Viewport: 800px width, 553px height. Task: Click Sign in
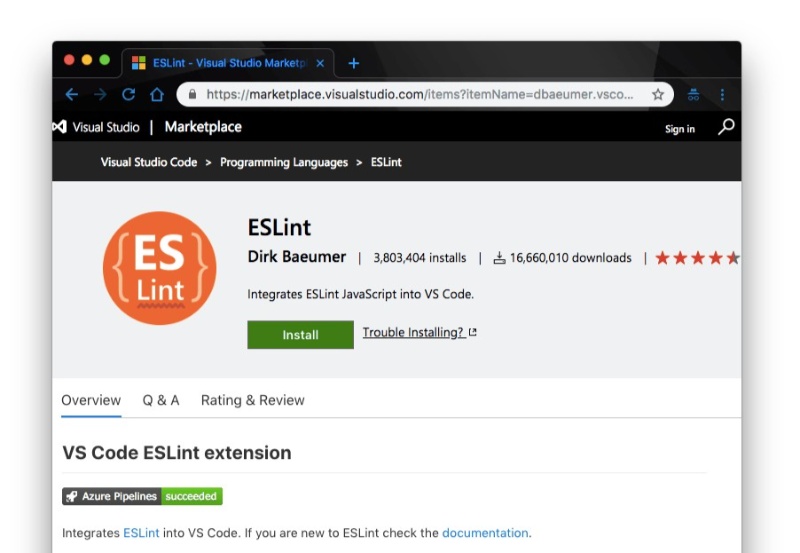(680, 129)
